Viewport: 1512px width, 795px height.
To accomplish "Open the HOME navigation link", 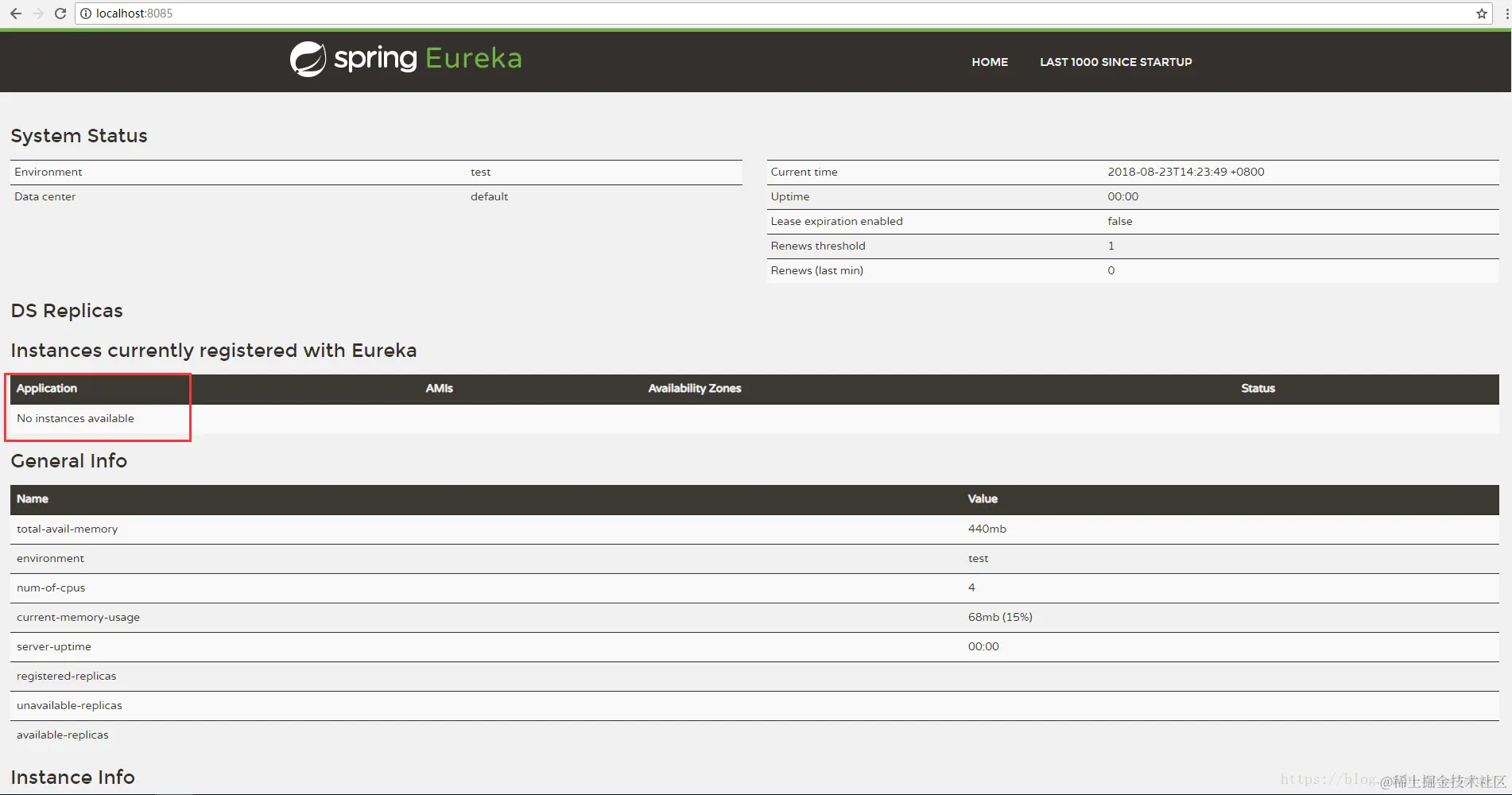I will (x=990, y=62).
